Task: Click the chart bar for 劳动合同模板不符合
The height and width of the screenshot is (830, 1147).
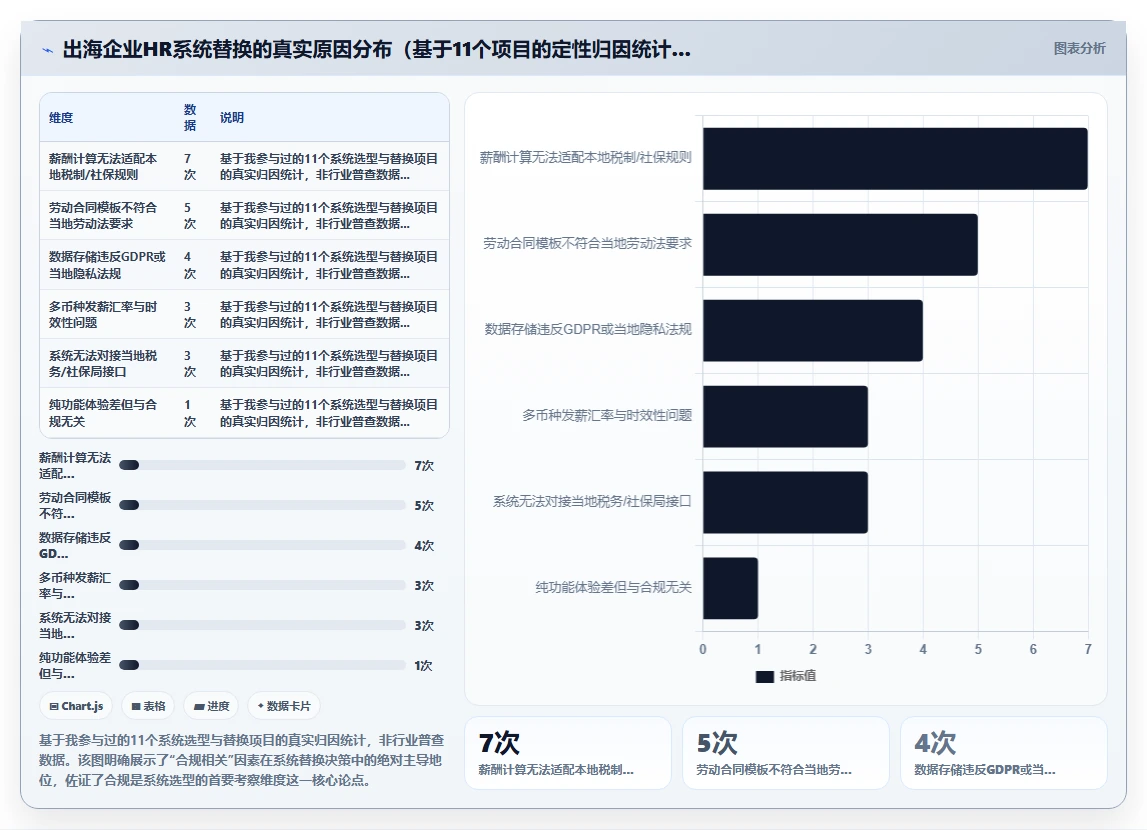Action: [840, 245]
